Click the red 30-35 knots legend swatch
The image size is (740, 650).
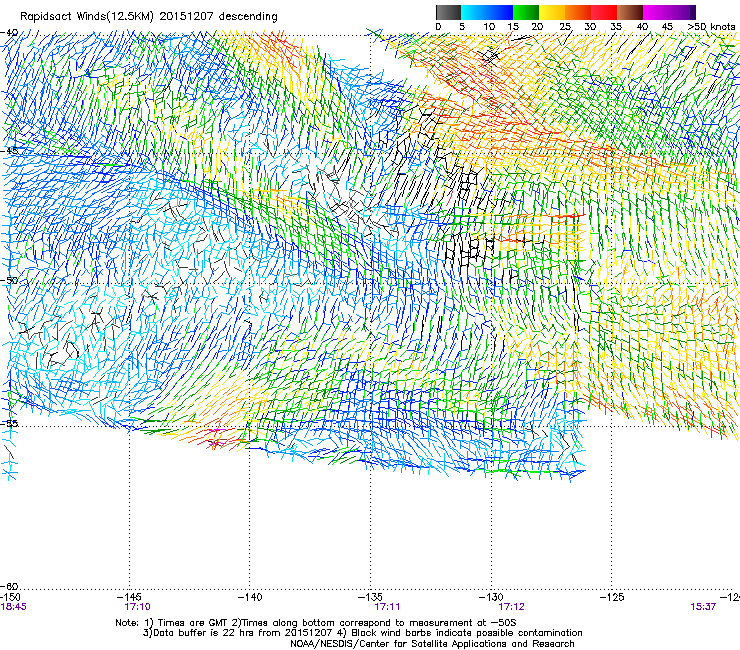point(604,12)
